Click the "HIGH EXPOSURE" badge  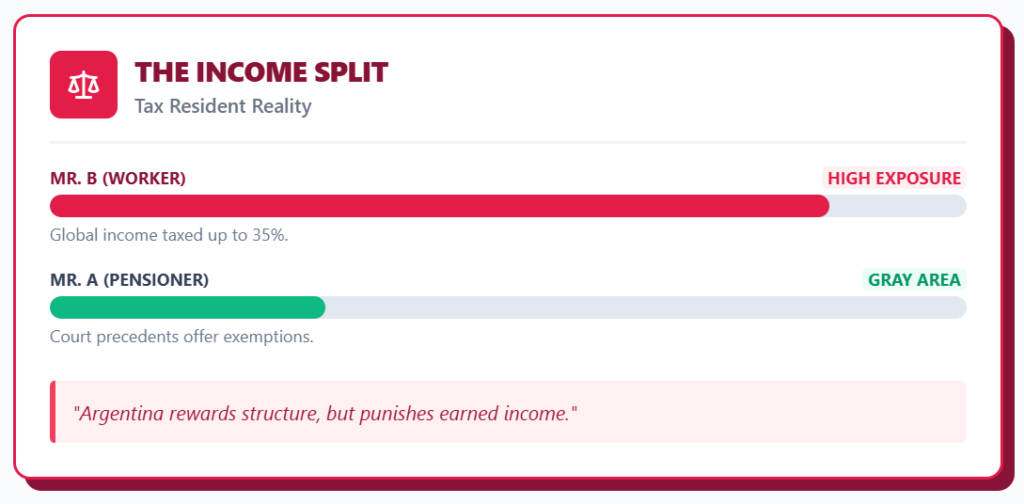pos(894,179)
